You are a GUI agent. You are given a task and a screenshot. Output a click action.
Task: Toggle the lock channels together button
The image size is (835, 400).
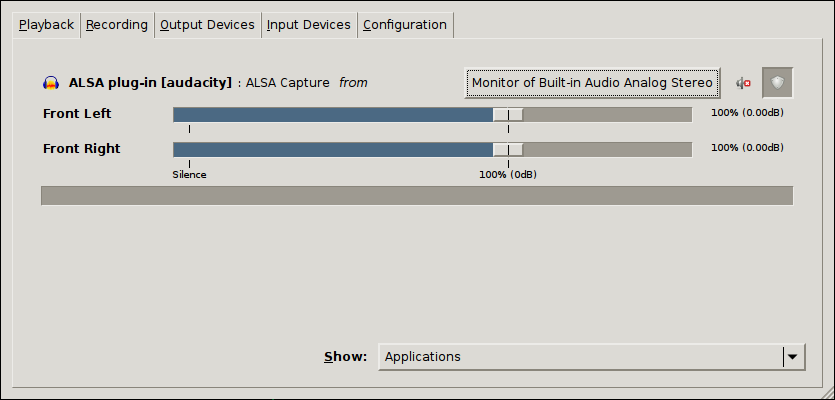coord(777,83)
